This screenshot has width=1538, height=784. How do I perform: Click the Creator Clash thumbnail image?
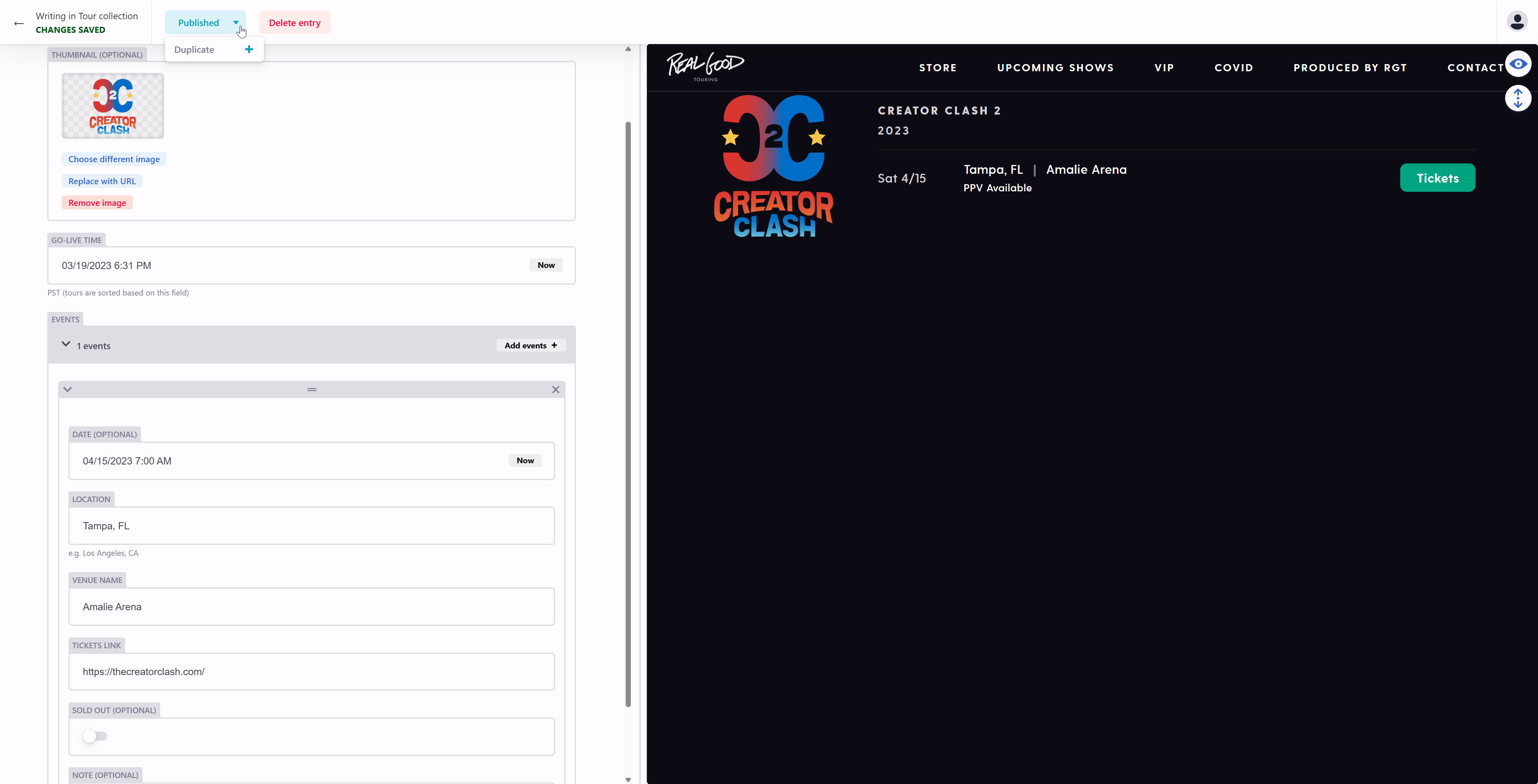pyautogui.click(x=112, y=106)
